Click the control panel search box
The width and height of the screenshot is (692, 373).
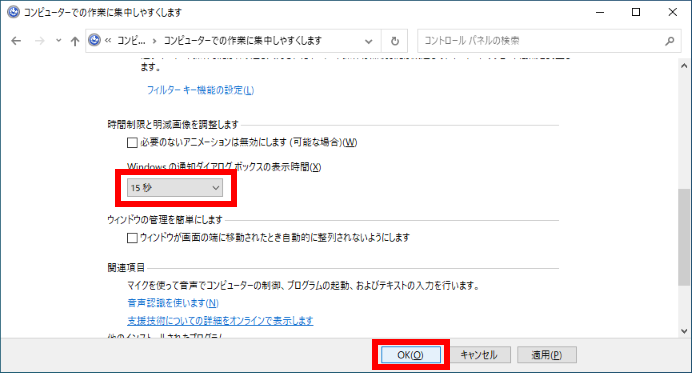[549, 41]
